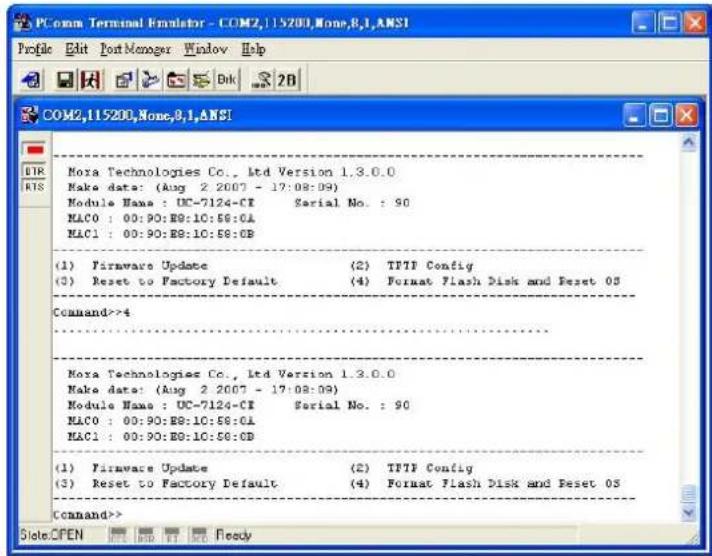
Task: Click the terminal scrollbar down arrow
Action: tap(689, 513)
